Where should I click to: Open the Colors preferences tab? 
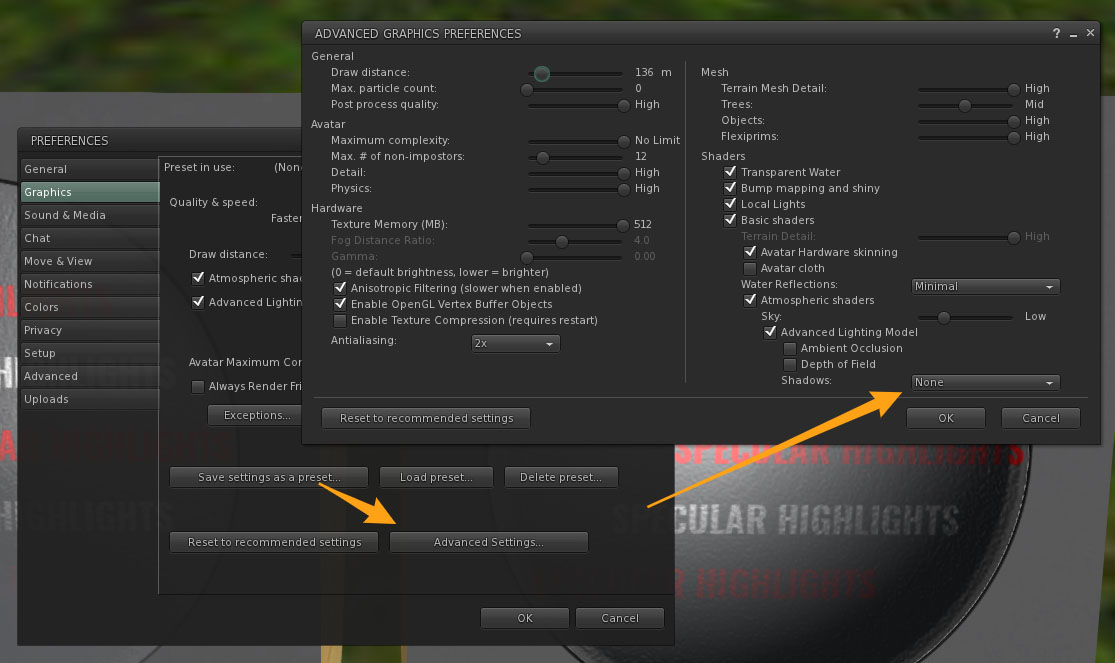click(x=90, y=307)
